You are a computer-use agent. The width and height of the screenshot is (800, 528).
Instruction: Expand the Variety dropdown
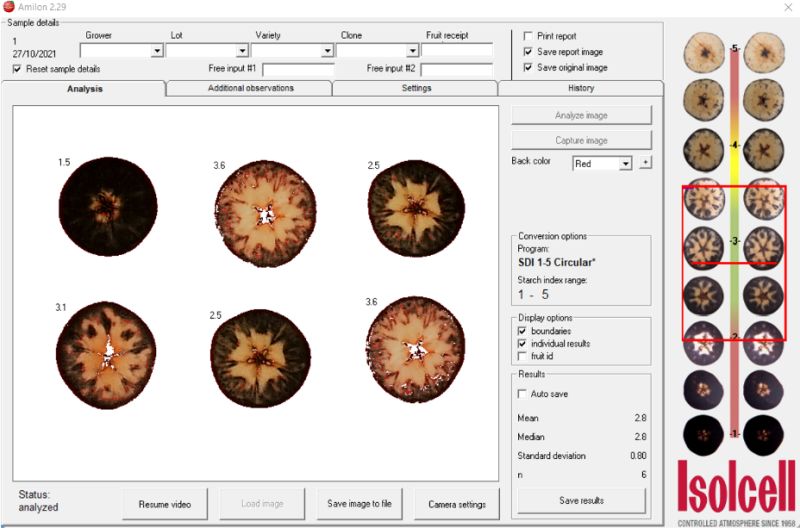[328, 51]
